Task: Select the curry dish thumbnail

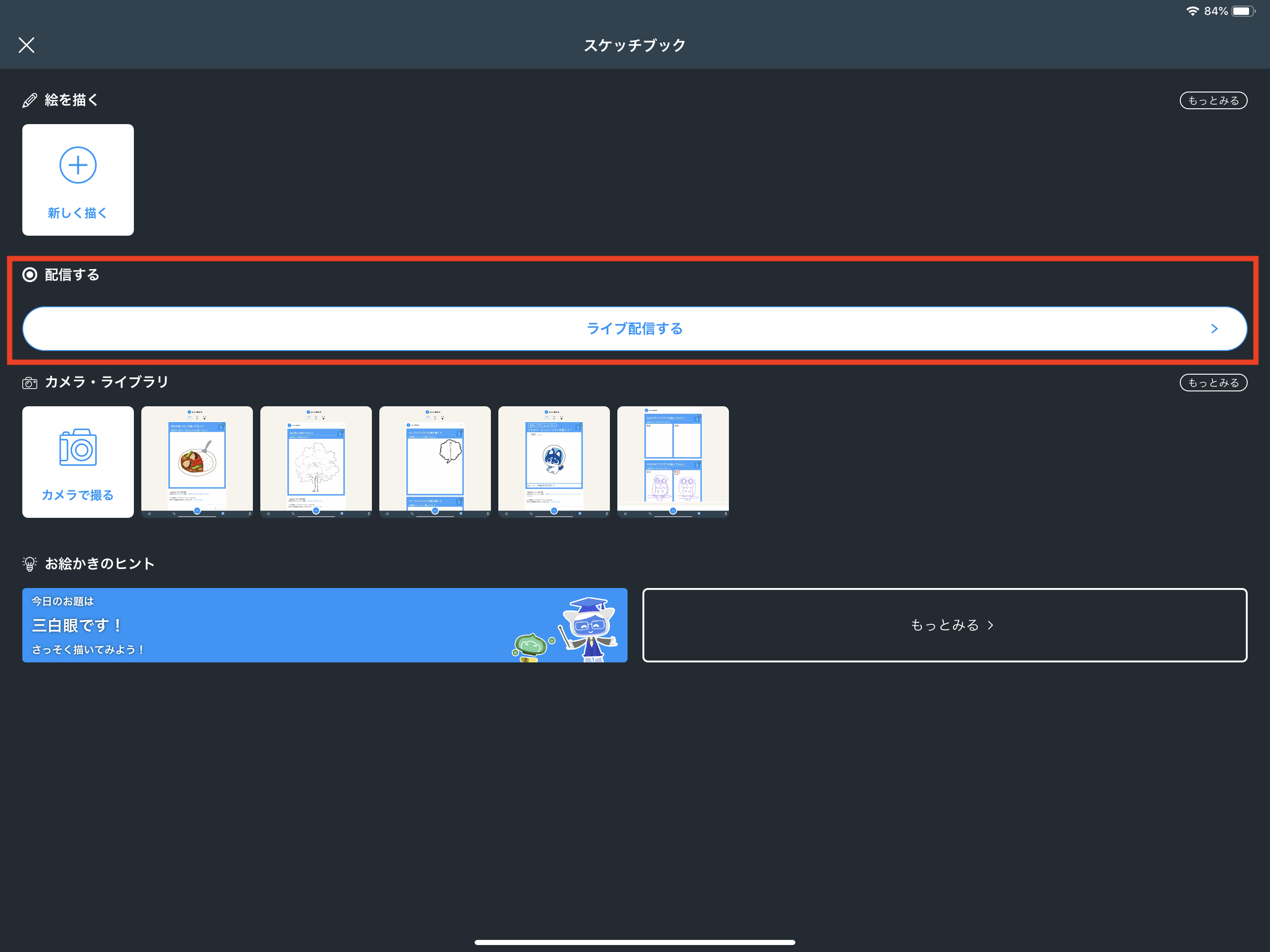Action: click(197, 462)
